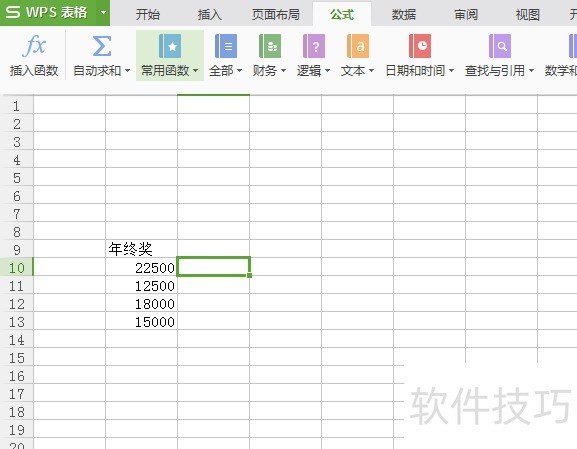The height and width of the screenshot is (449, 577).
Task: Select the cell with value 18000
Action: click(141, 303)
